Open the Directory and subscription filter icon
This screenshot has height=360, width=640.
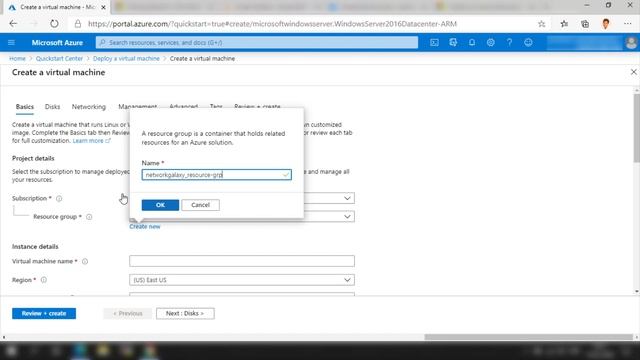click(453, 42)
